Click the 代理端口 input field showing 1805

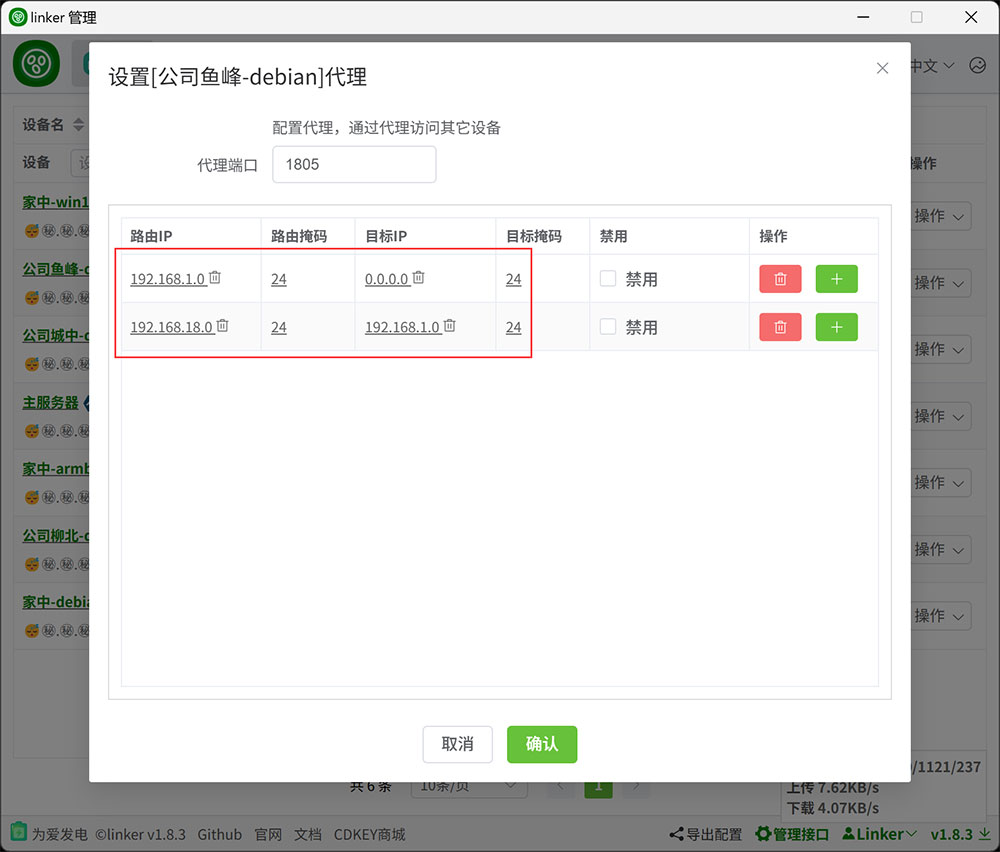[354, 165]
